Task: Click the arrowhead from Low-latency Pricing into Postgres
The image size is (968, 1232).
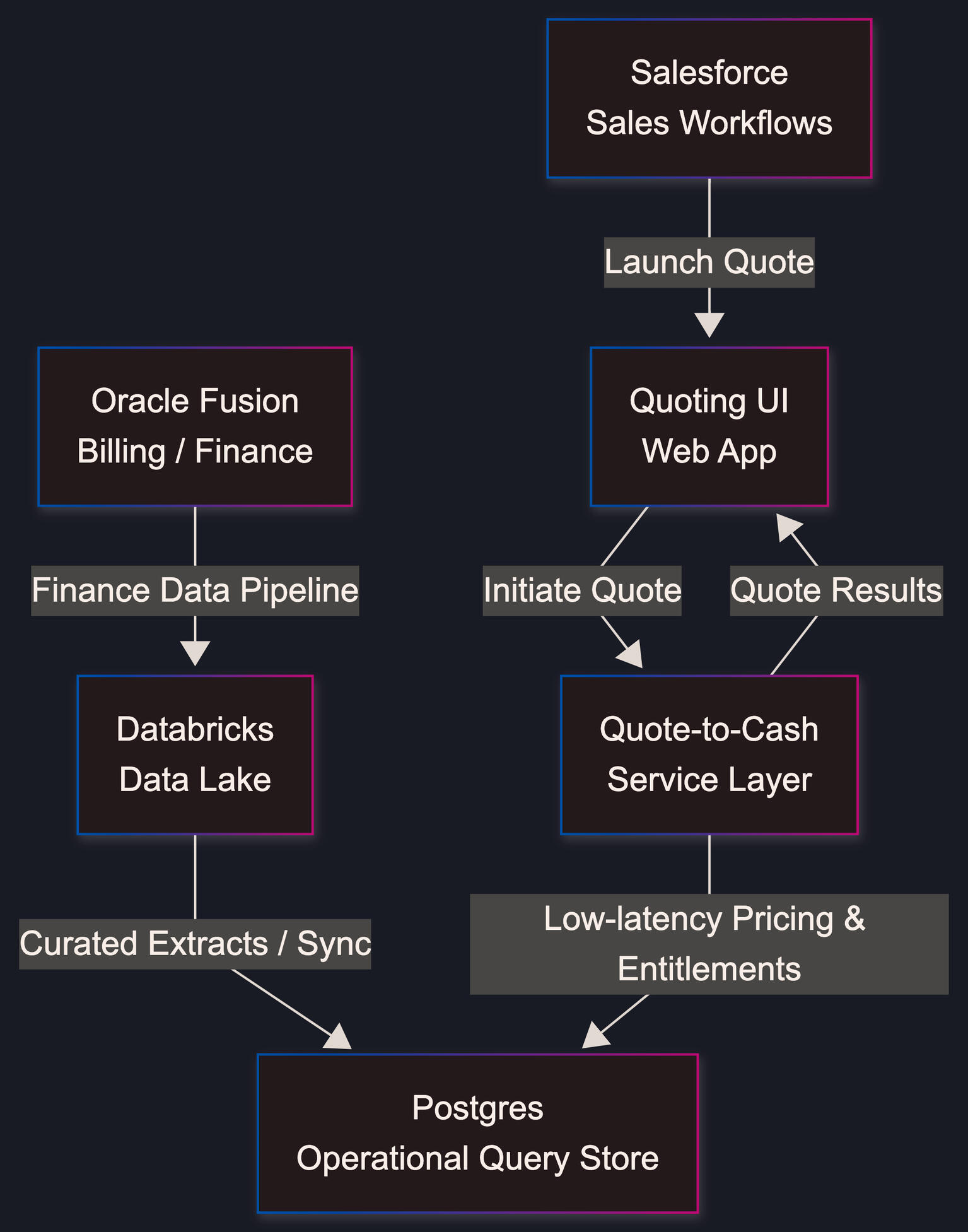Action: 595,1037
